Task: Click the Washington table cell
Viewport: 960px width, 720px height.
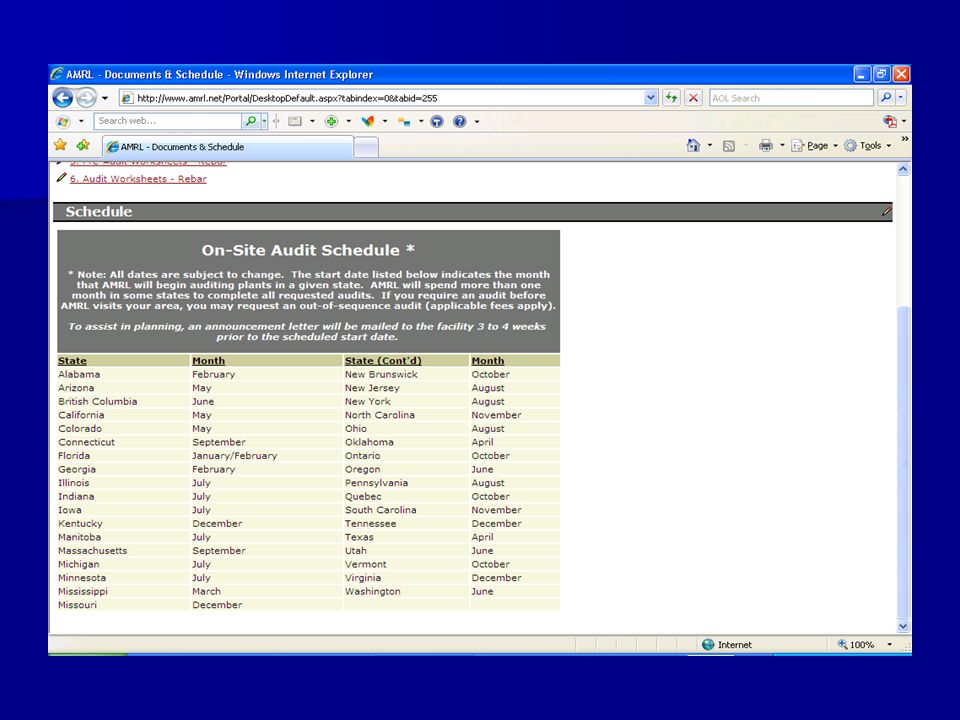Action: pos(406,591)
